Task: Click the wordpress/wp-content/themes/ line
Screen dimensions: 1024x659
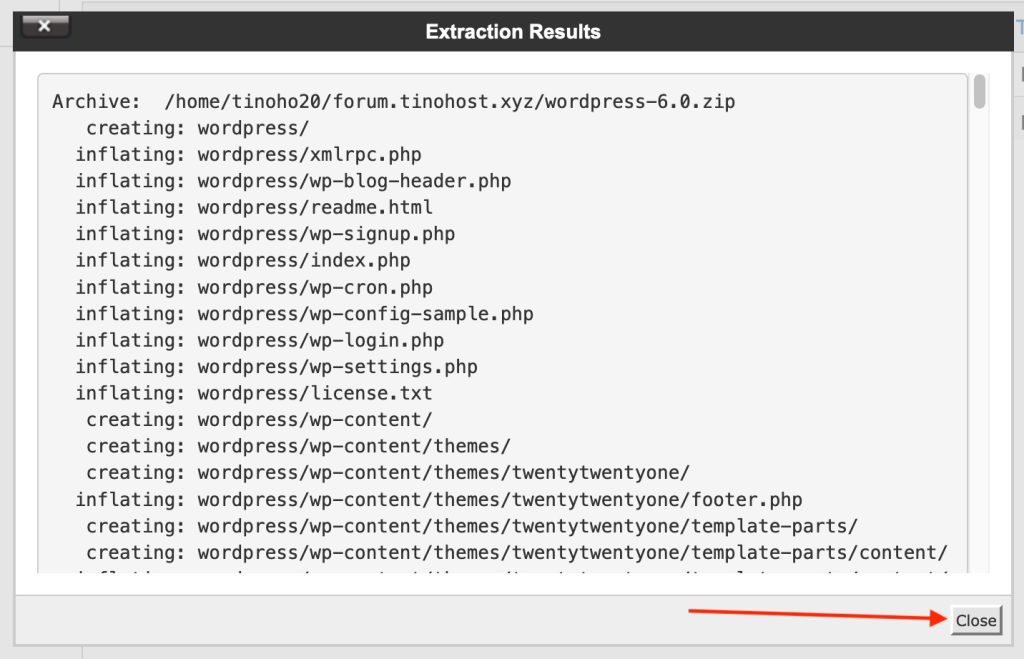Action: pos(298,447)
